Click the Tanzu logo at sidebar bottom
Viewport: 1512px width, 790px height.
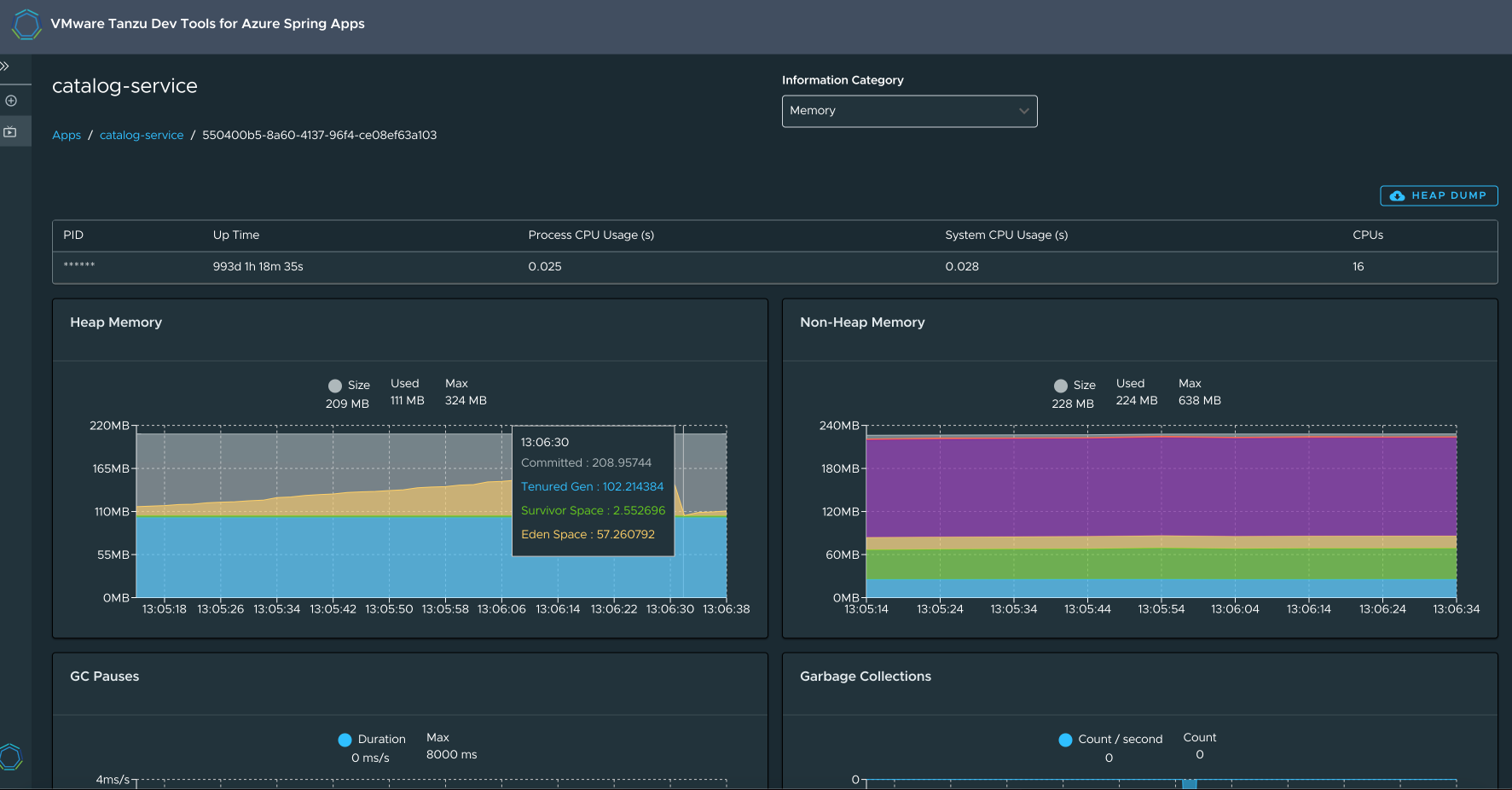[x=10, y=757]
